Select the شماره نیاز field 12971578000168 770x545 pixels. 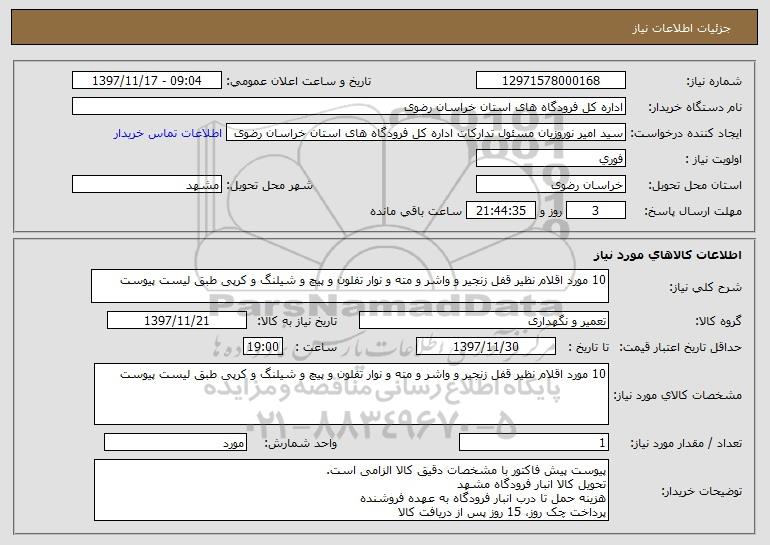pyautogui.click(x=550, y=81)
